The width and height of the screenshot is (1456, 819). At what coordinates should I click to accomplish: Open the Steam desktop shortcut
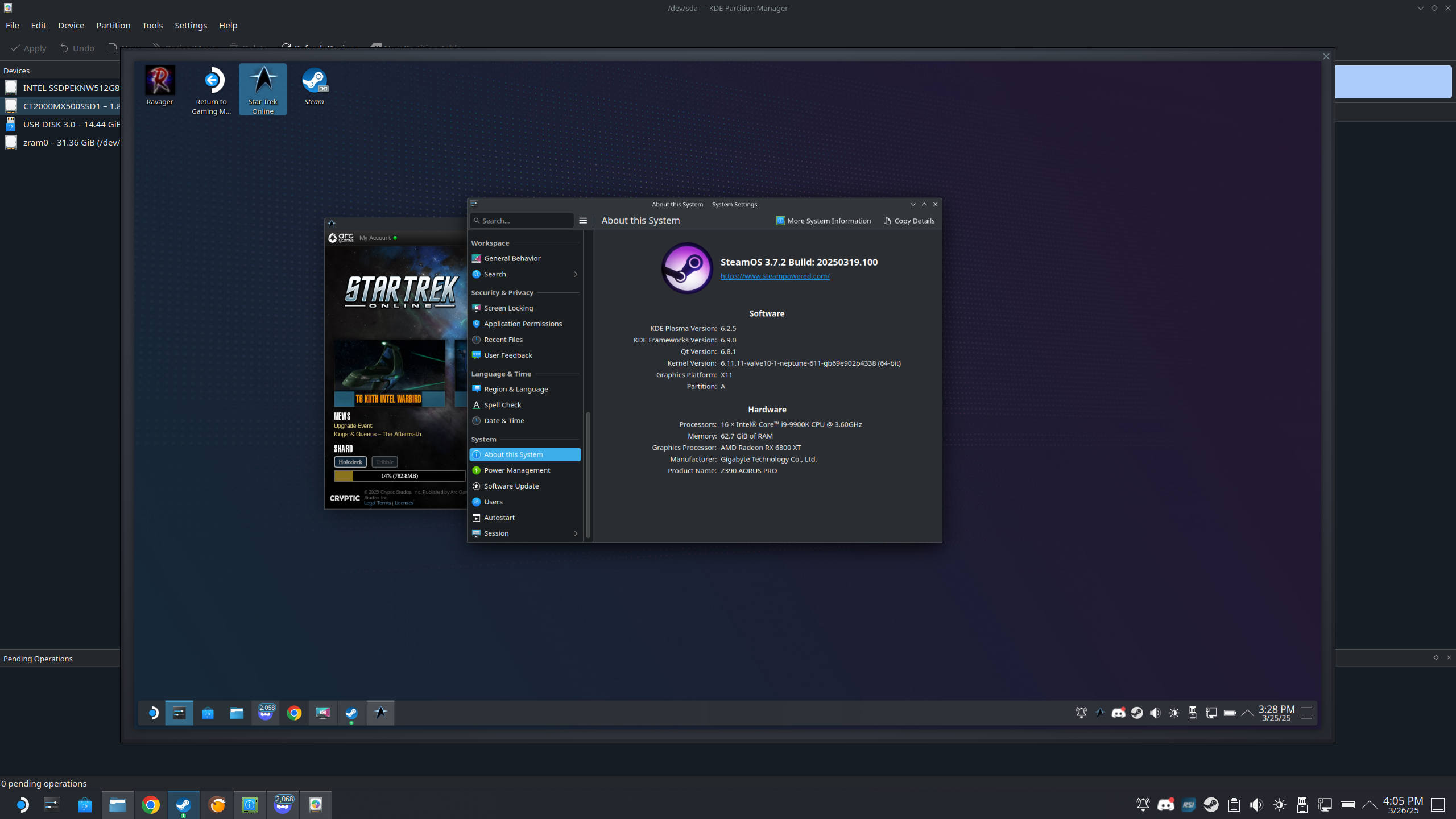click(x=314, y=86)
